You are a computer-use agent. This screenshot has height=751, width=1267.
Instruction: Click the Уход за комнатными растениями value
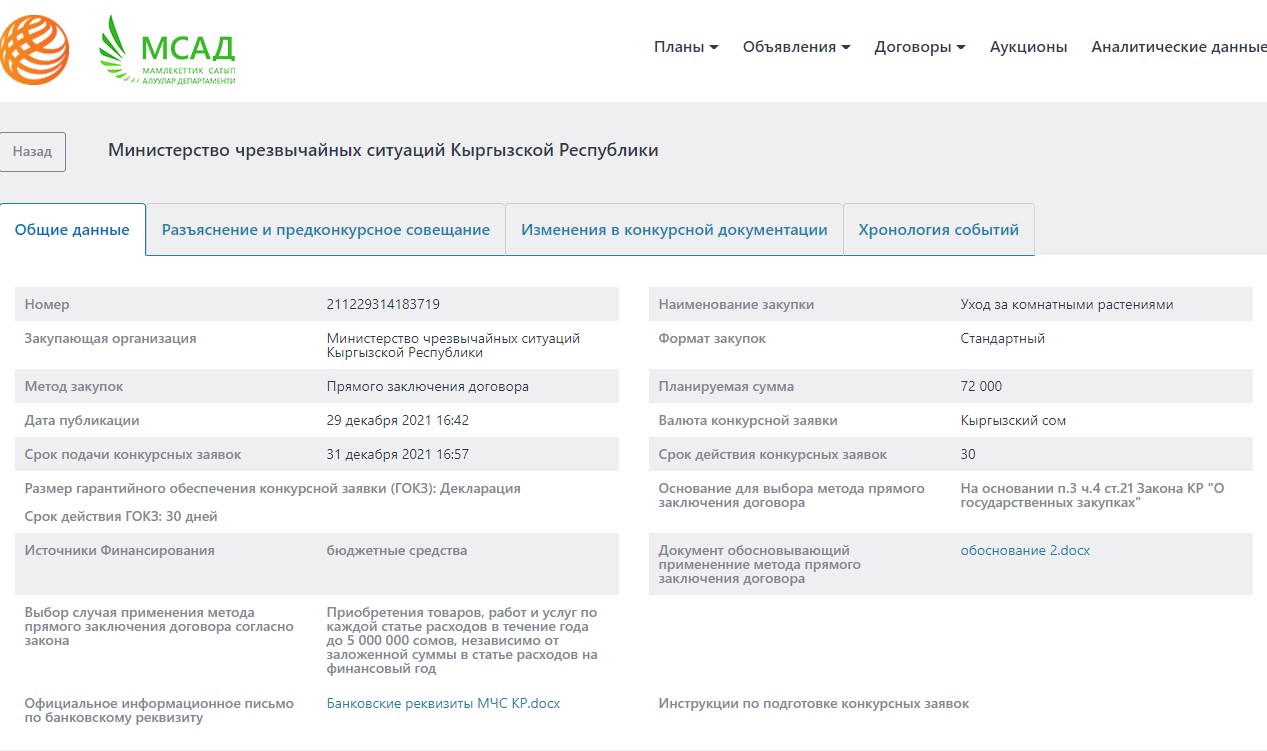pos(1066,305)
